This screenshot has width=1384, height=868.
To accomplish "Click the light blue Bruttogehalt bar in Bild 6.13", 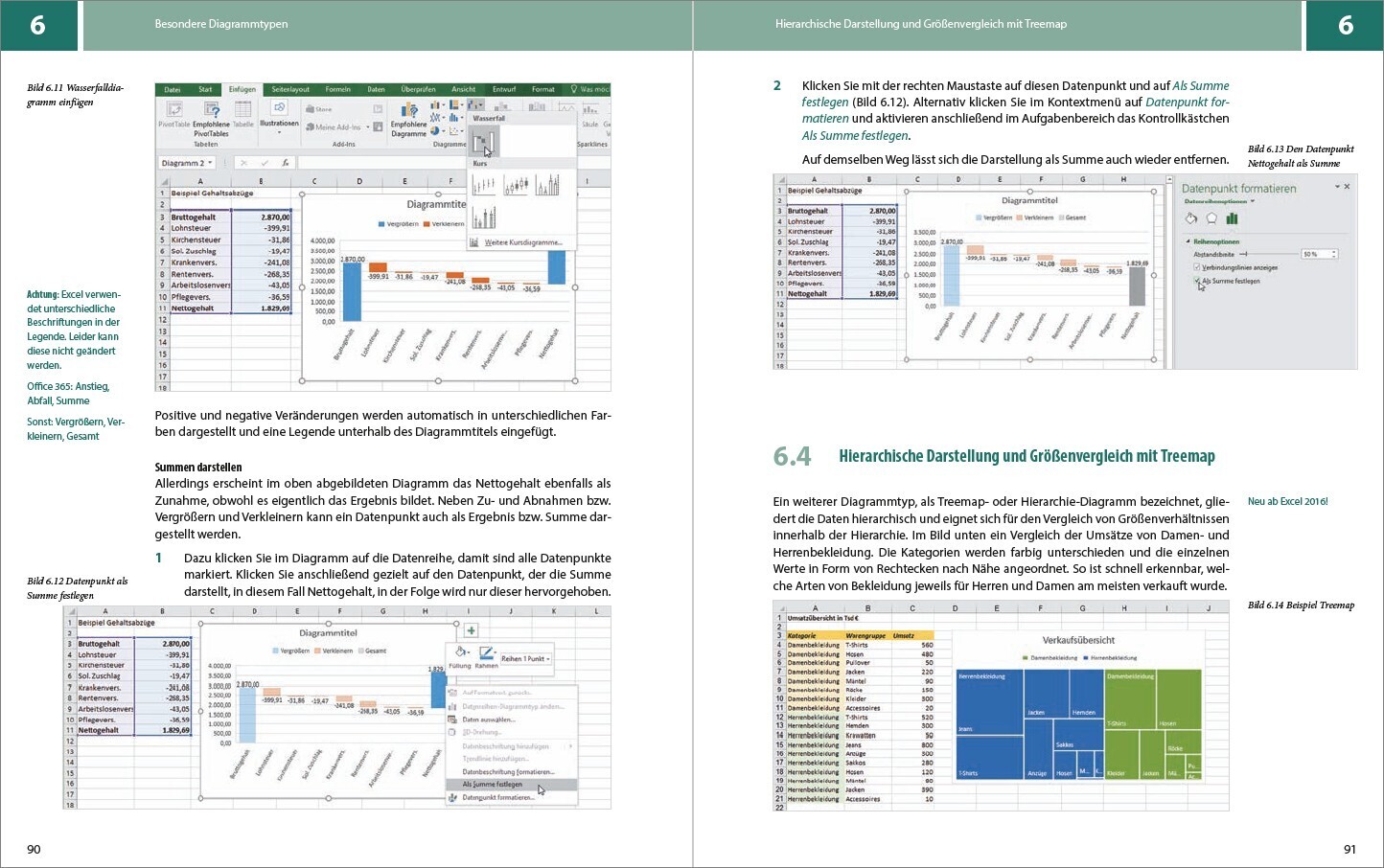I will pyautogui.click(x=951, y=276).
